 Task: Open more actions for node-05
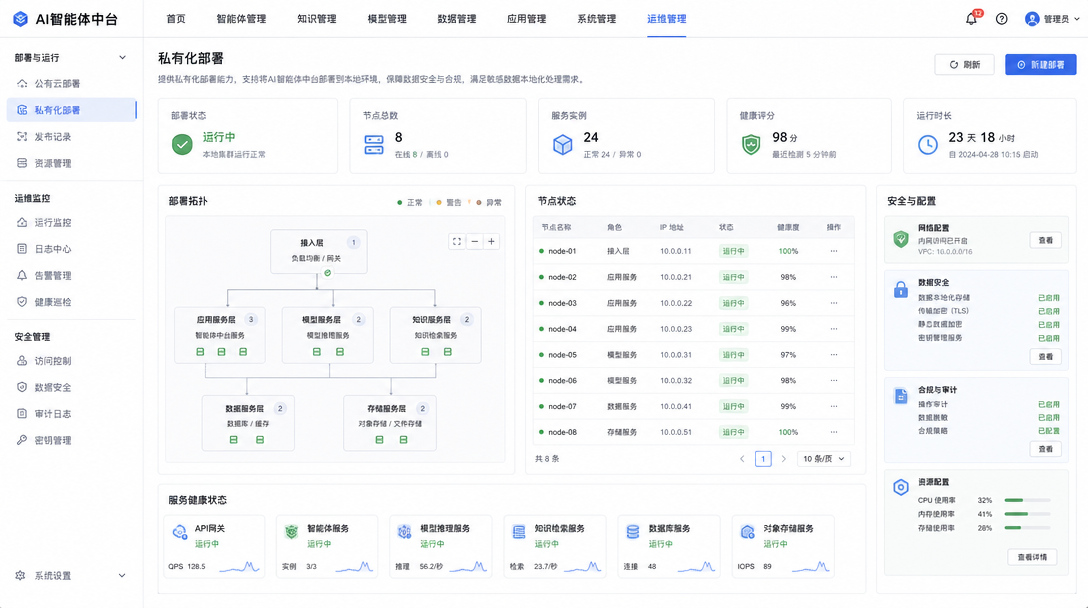coord(833,355)
